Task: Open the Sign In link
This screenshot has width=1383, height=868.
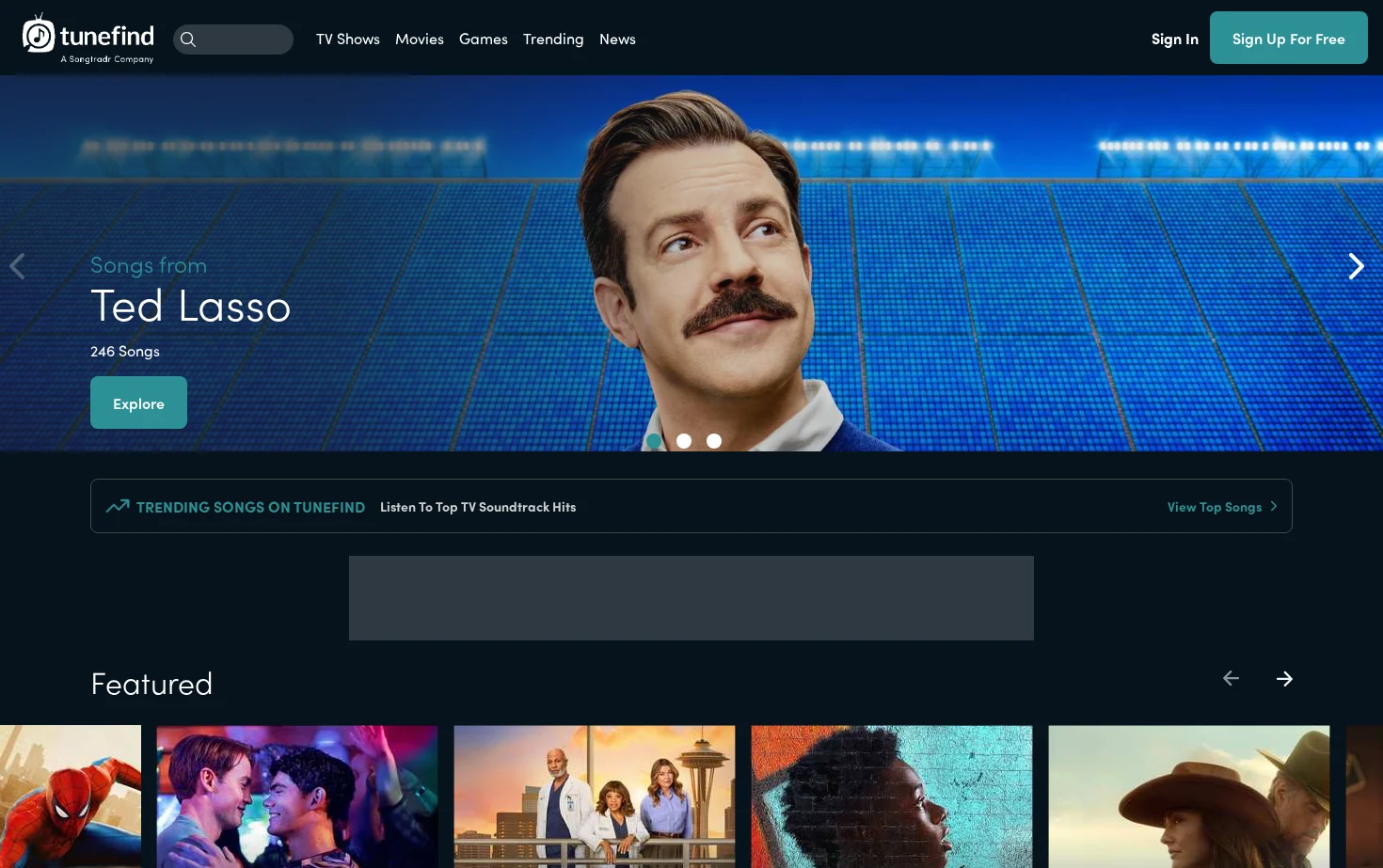Action: tap(1175, 39)
